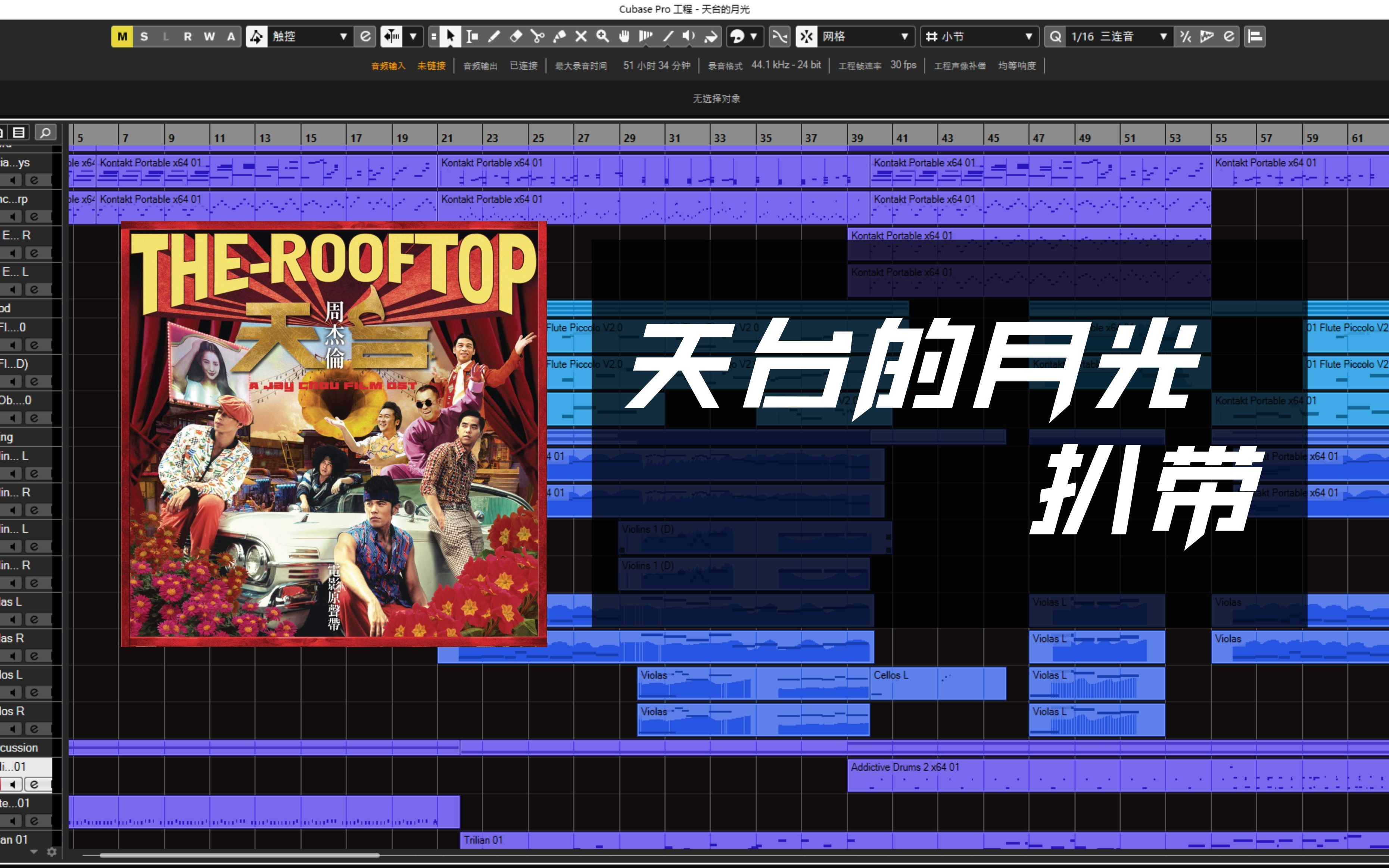Toggle monitor on the las L track
This screenshot has height=868, width=1389.
click(12, 619)
